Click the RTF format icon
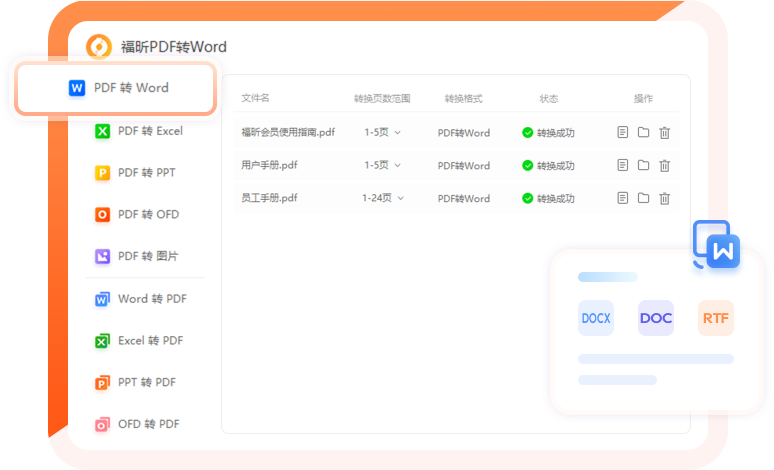The height and width of the screenshot is (470, 774). (x=716, y=318)
